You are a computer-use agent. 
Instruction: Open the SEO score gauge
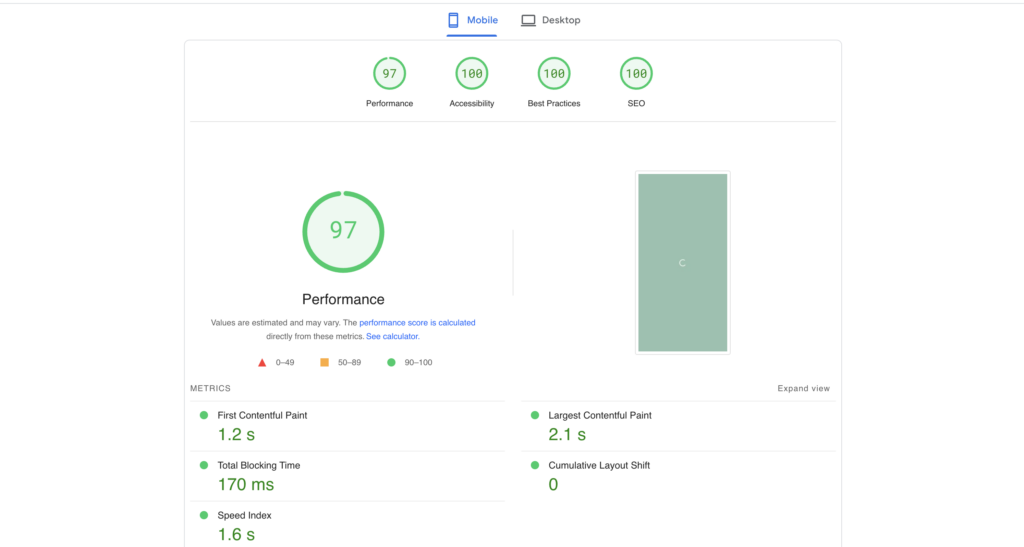636,73
